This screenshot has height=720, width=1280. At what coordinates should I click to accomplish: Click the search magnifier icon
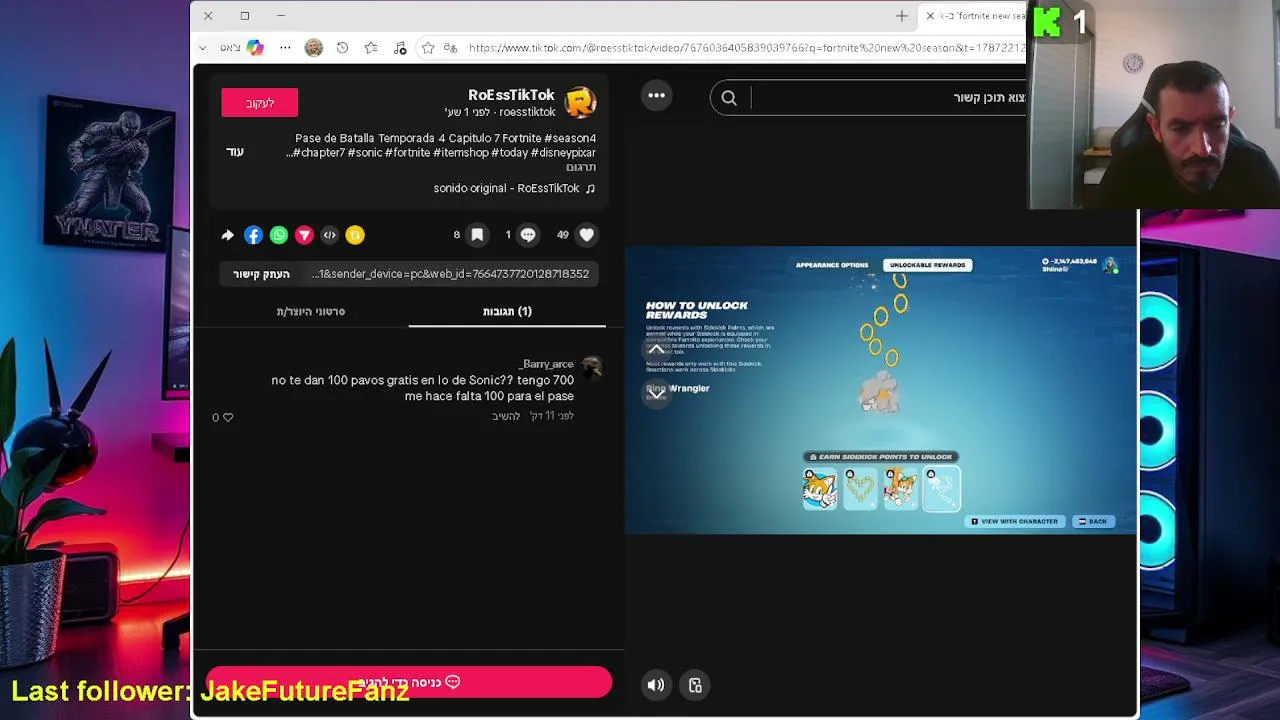[729, 98]
